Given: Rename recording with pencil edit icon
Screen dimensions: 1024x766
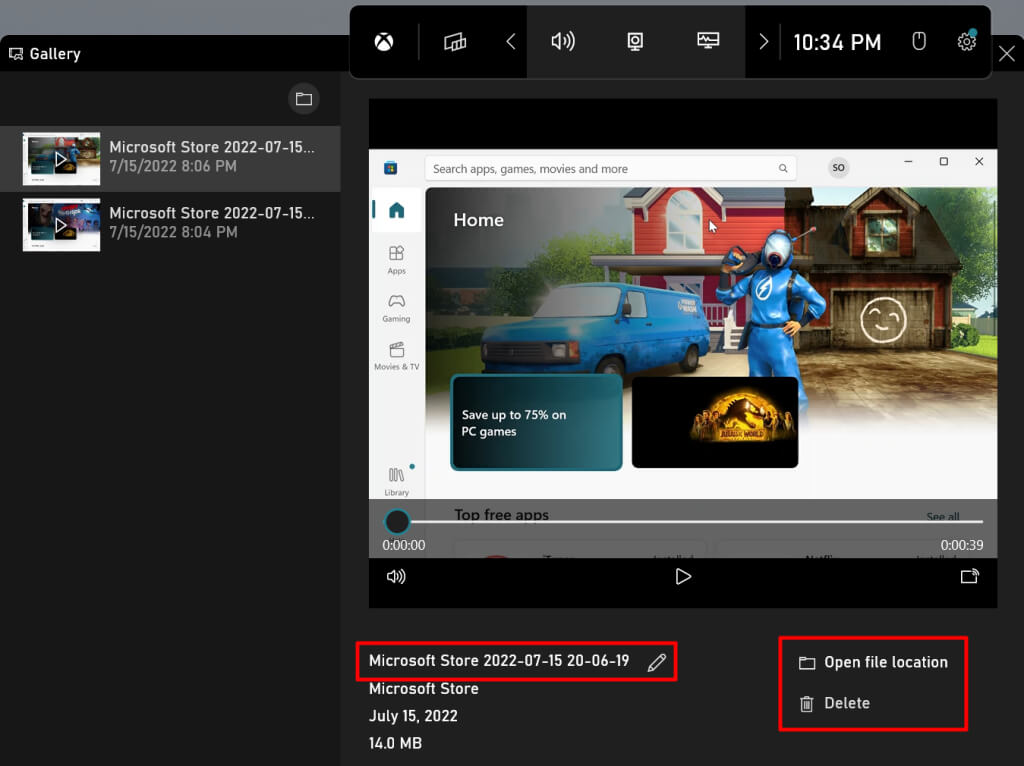Looking at the screenshot, I should (657, 662).
